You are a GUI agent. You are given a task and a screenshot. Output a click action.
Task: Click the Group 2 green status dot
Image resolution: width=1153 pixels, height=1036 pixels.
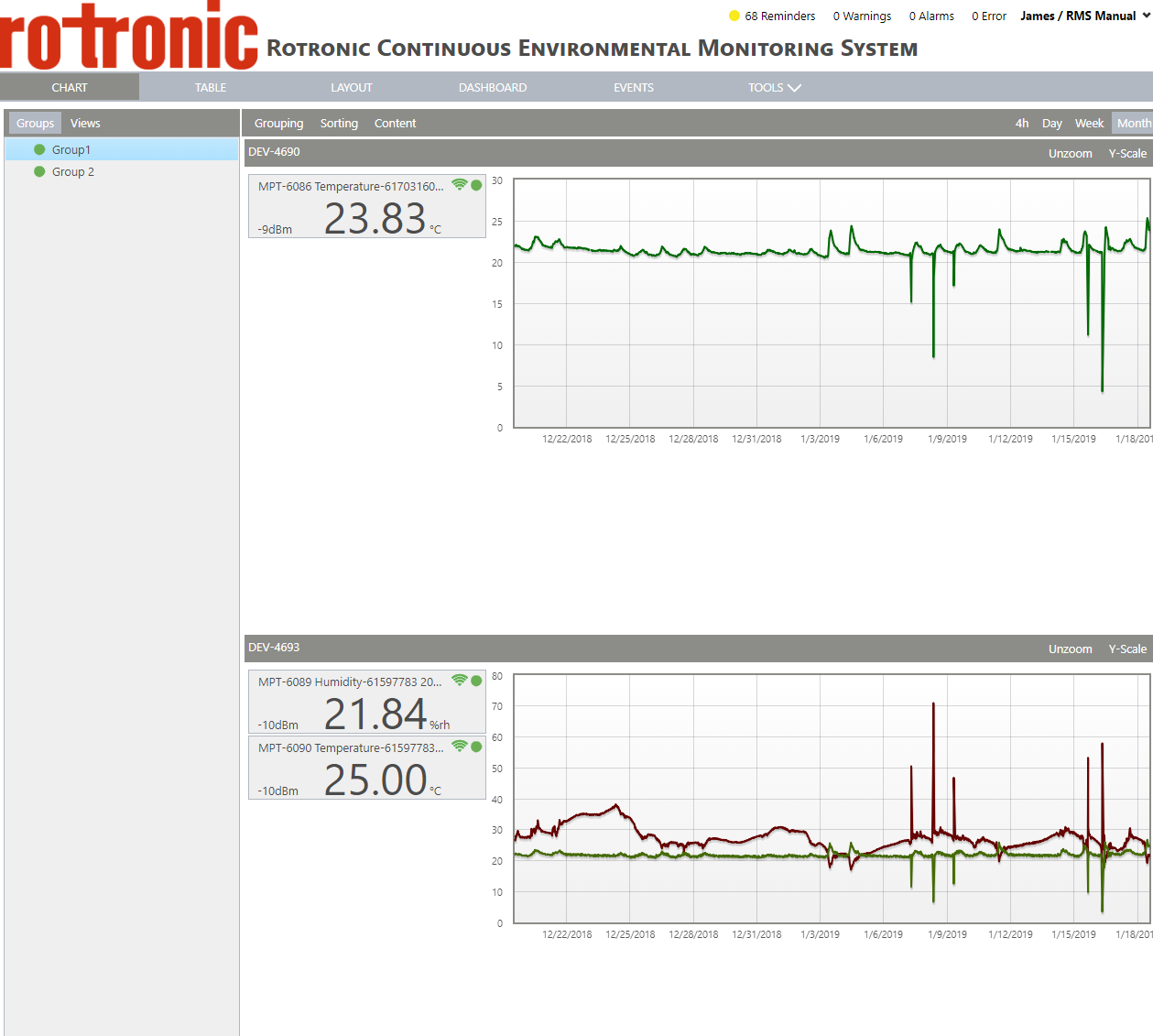(39, 171)
